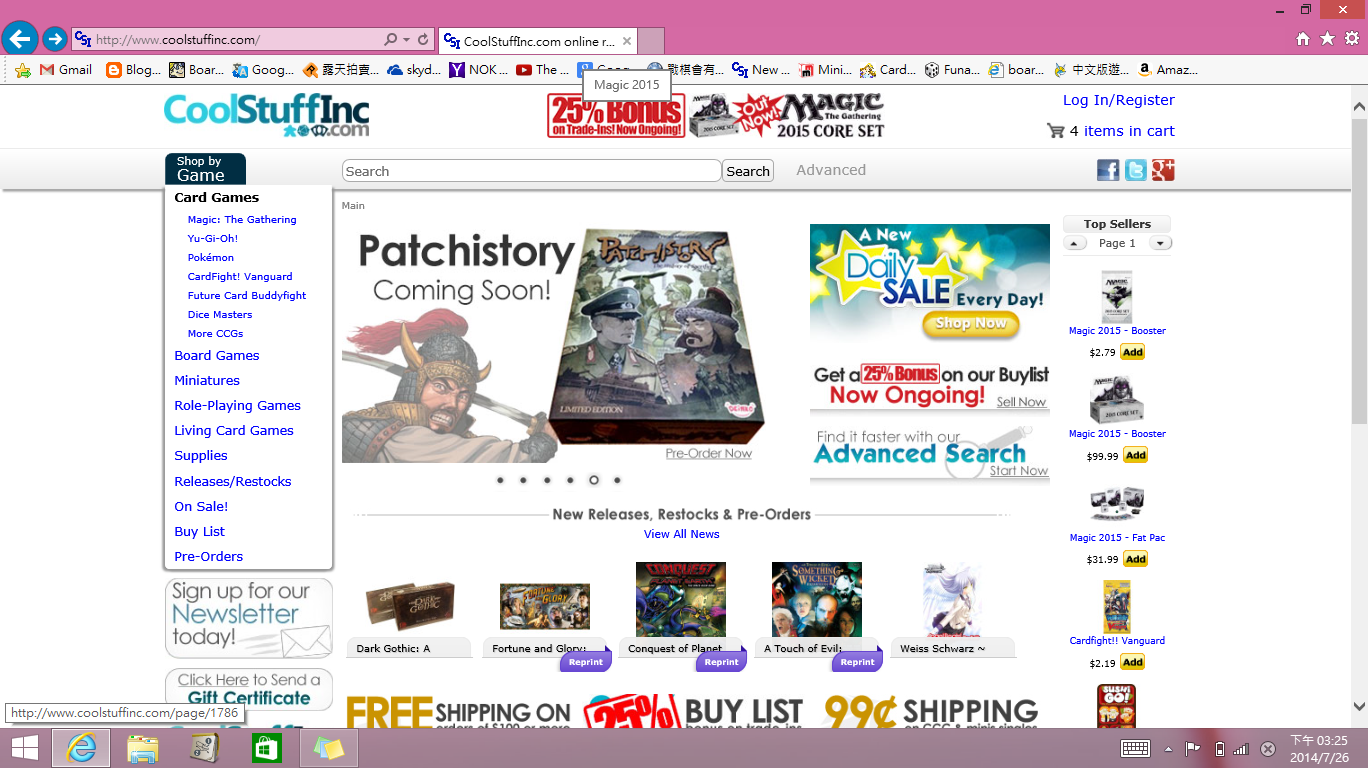Open Role-Playing Games category
This screenshot has height=768, width=1368.
238,405
